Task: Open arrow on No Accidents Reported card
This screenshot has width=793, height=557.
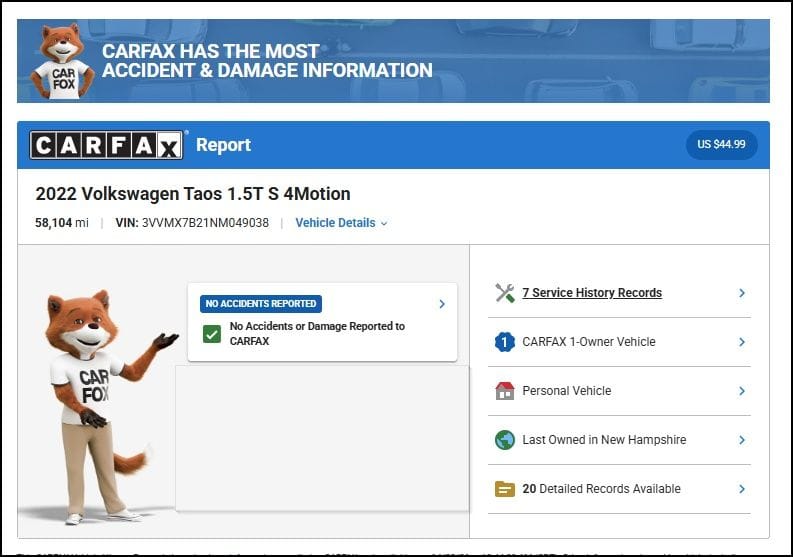Action: coord(442,304)
